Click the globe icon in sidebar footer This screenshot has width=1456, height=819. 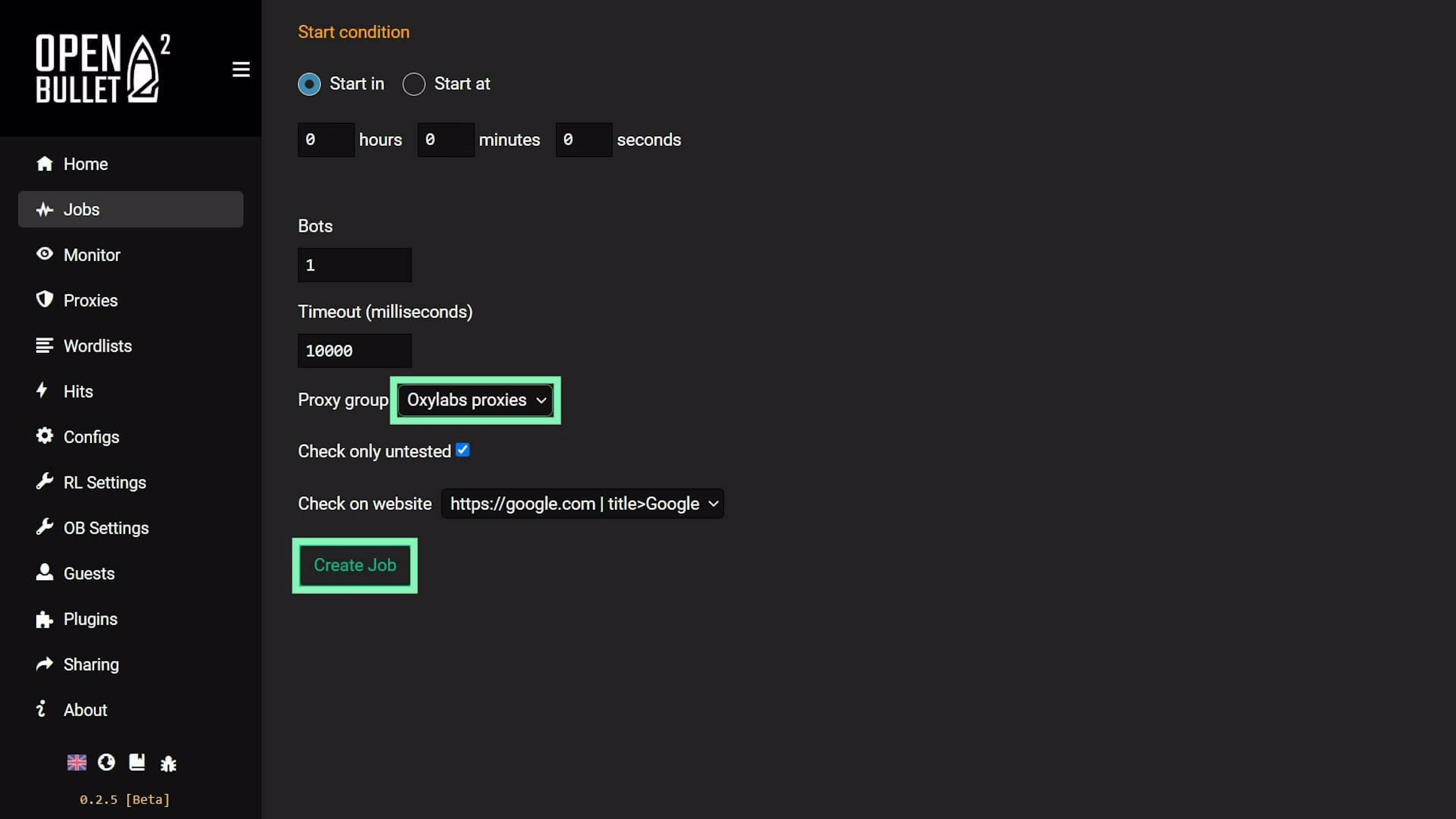click(x=106, y=763)
